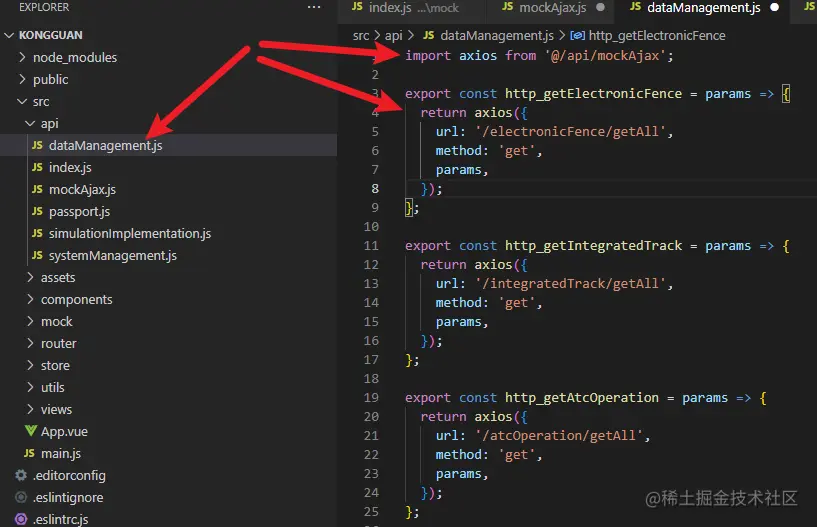
Task: Click the '/electronicFence/getAll' url string
Action: 570,131
